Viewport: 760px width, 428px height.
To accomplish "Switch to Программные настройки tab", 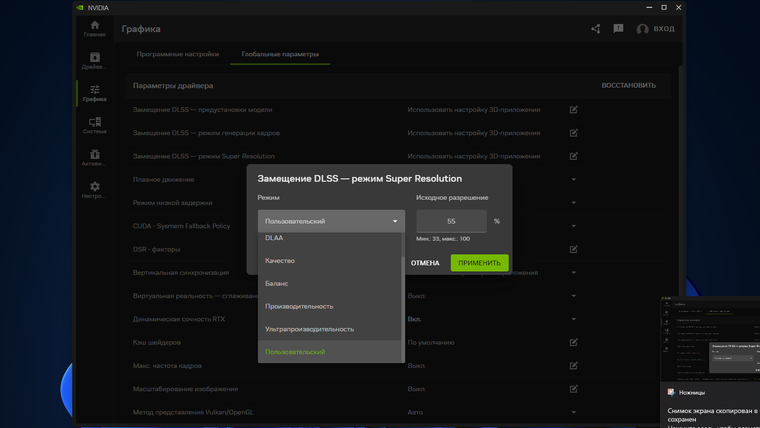I will pyautogui.click(x=177, y=54).
